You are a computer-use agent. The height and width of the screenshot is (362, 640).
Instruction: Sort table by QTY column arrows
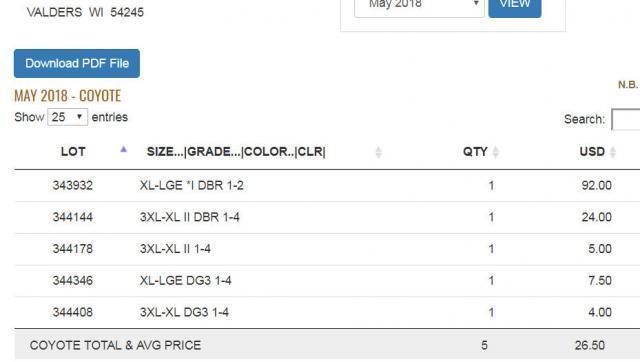coord(496,152)
